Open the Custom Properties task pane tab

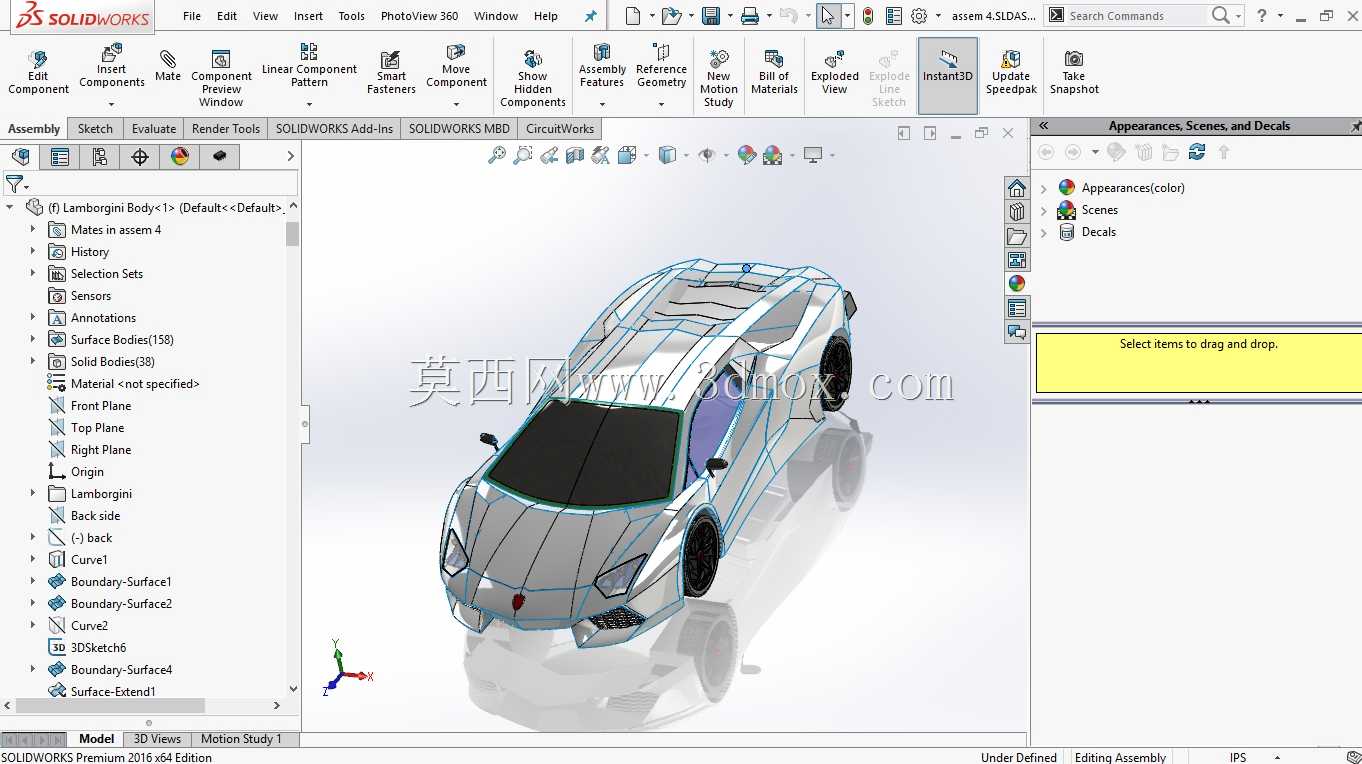(x=1017, y=308)
